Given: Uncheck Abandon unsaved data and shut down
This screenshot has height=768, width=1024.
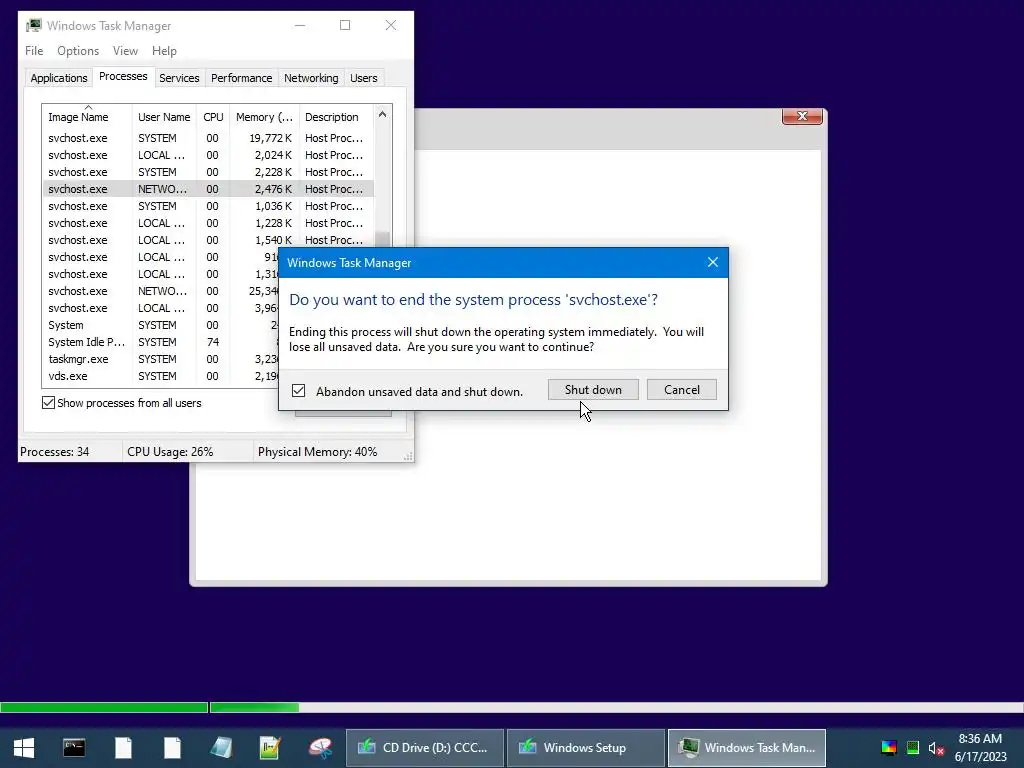Looking at the screenshot, I should [298, 391].
